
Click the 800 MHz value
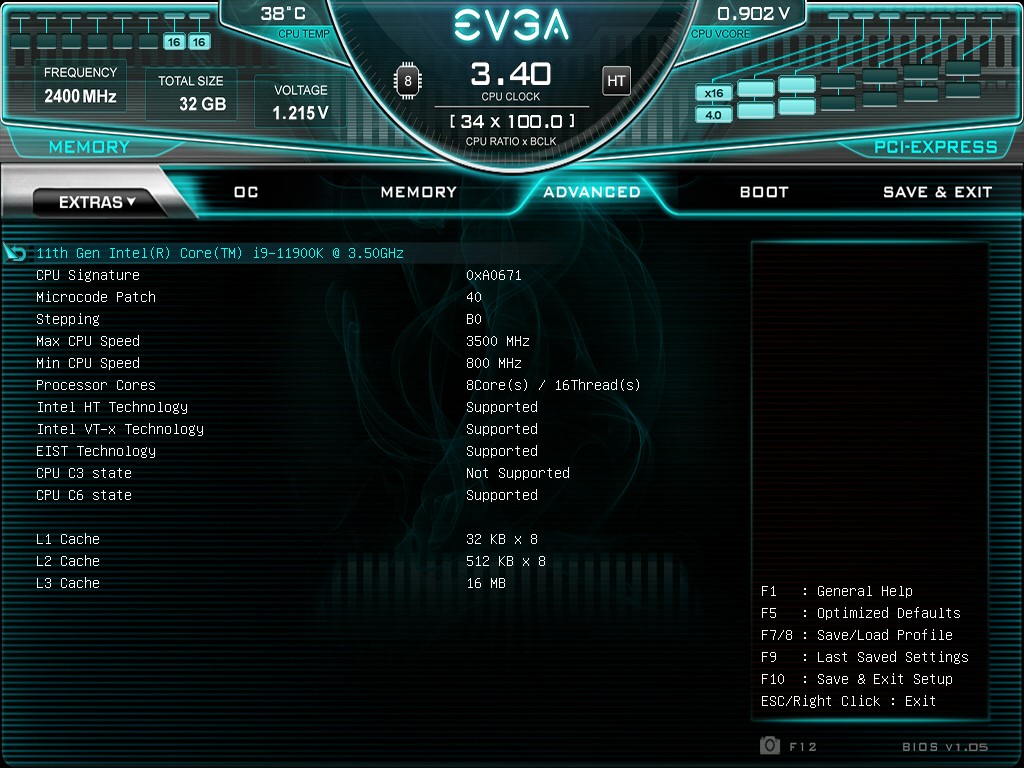coord(494,363)
